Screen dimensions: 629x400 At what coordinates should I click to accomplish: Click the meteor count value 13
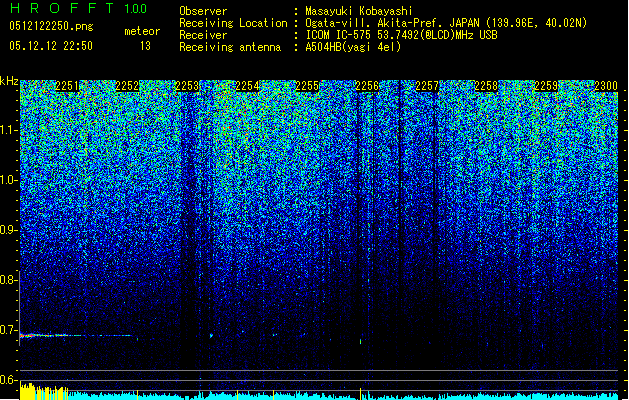click(x=145, y=46)
